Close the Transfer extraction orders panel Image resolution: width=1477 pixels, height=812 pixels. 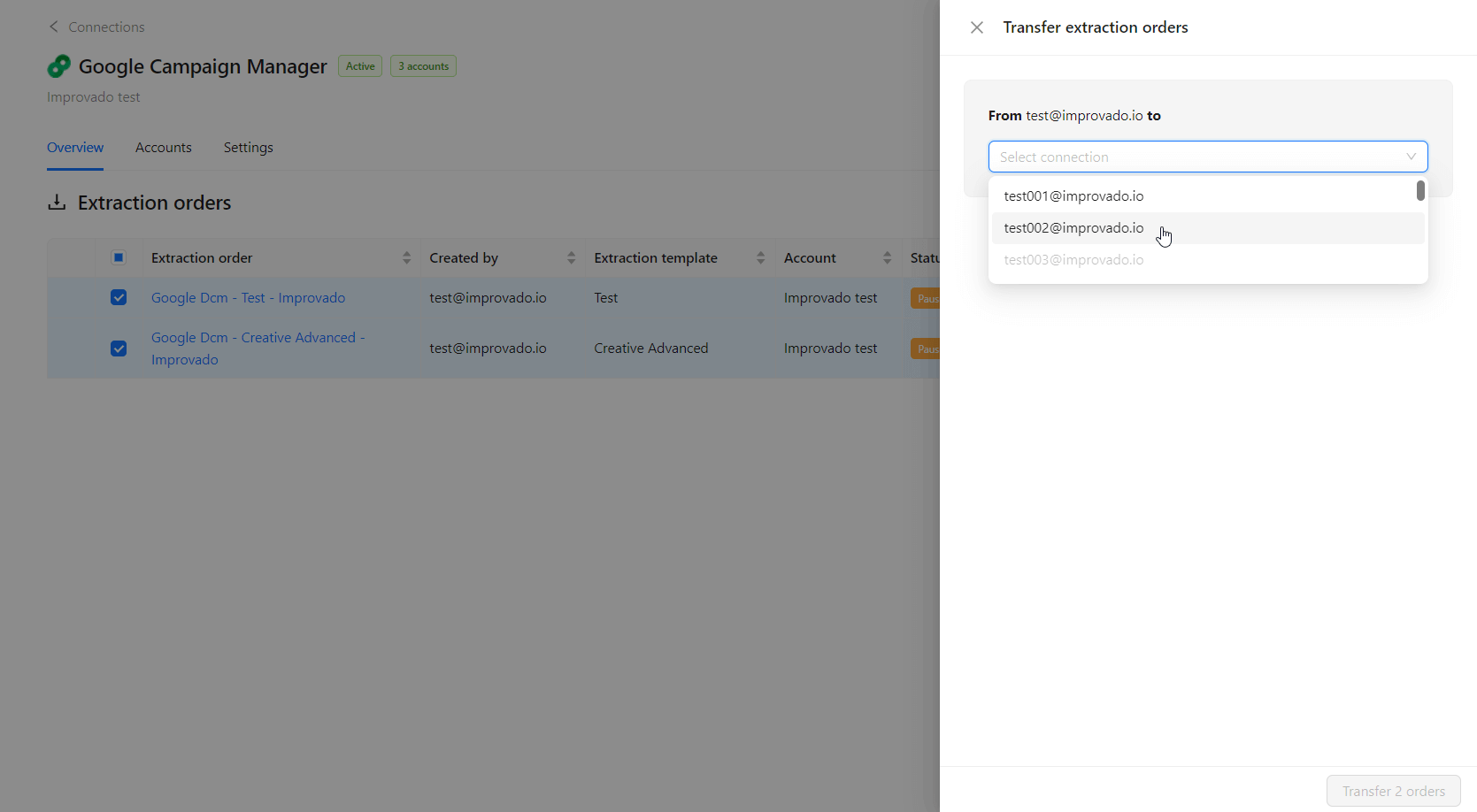click(x=977, y=27)
